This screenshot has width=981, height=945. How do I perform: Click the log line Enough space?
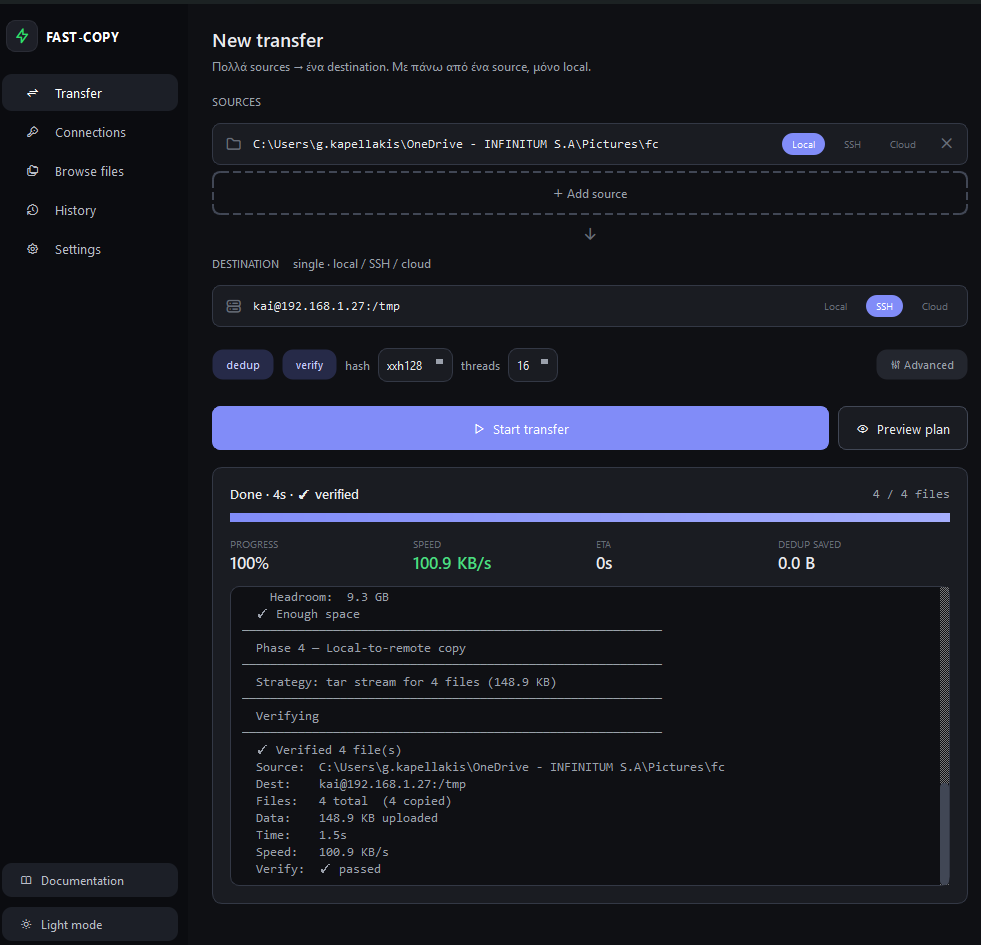click(308, 614)
